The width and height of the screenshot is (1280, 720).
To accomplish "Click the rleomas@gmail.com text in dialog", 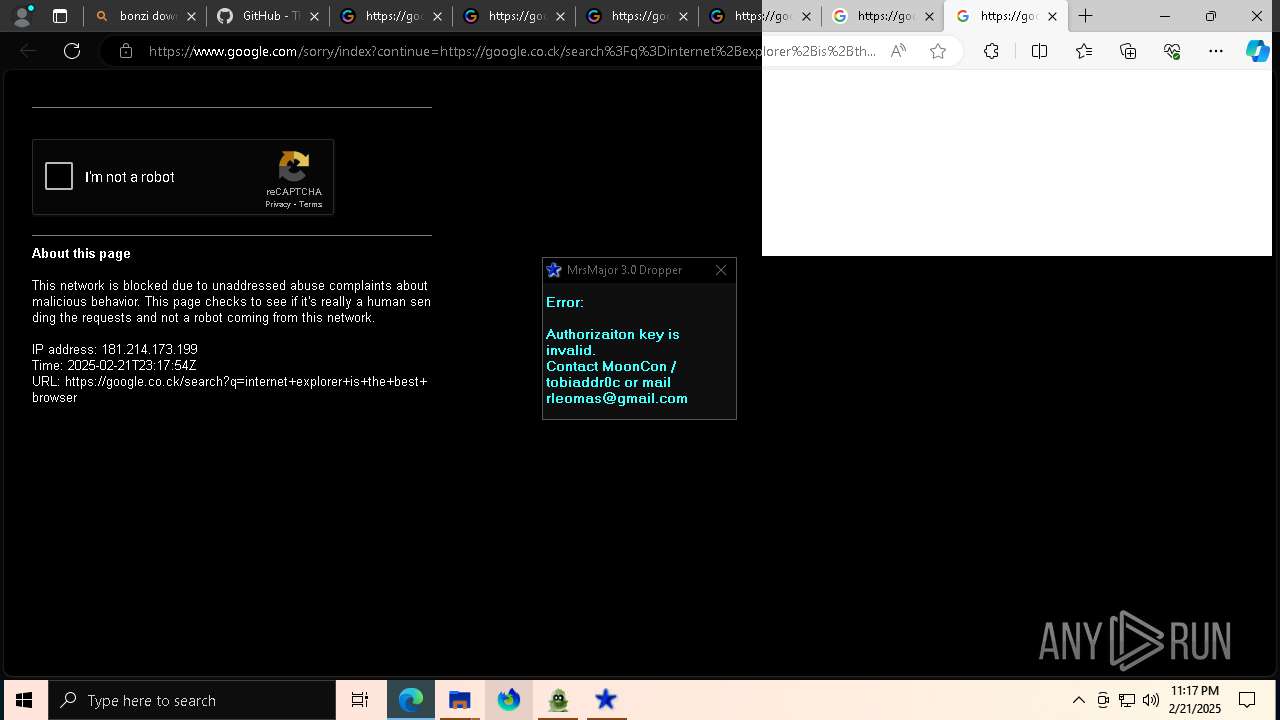I will pos(617,398).
